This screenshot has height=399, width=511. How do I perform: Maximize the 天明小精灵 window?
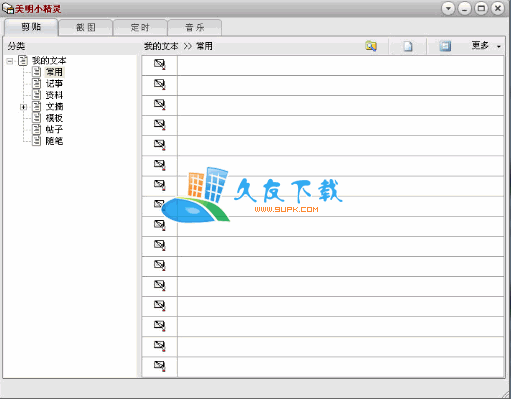(x=481, y=8)
